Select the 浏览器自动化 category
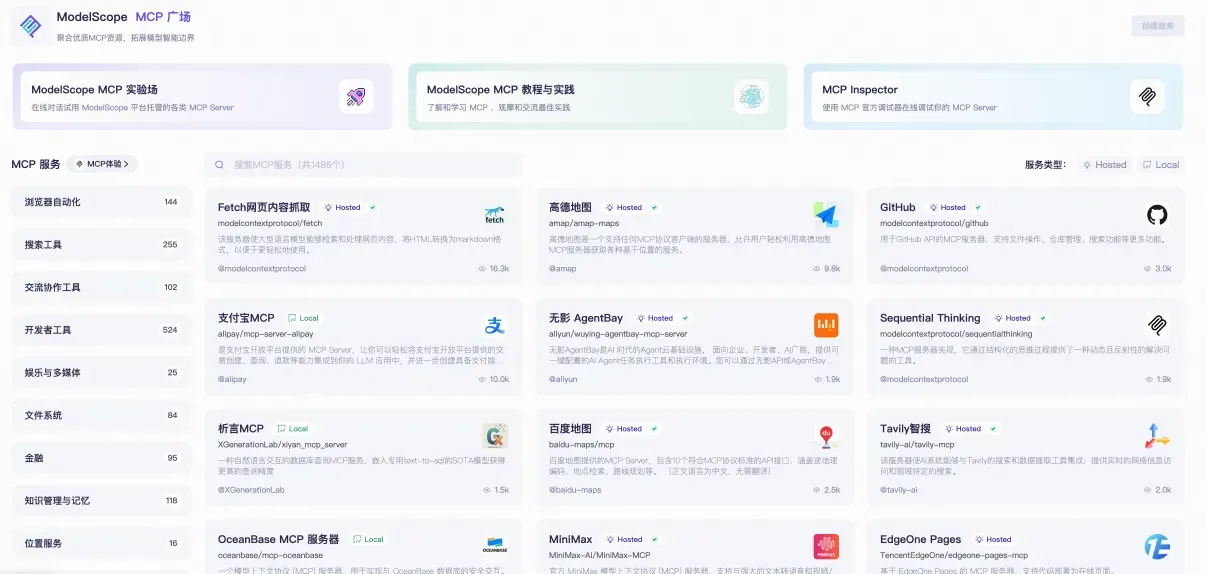The width and height of the screenshot is (1206, 574). (101, 202)
